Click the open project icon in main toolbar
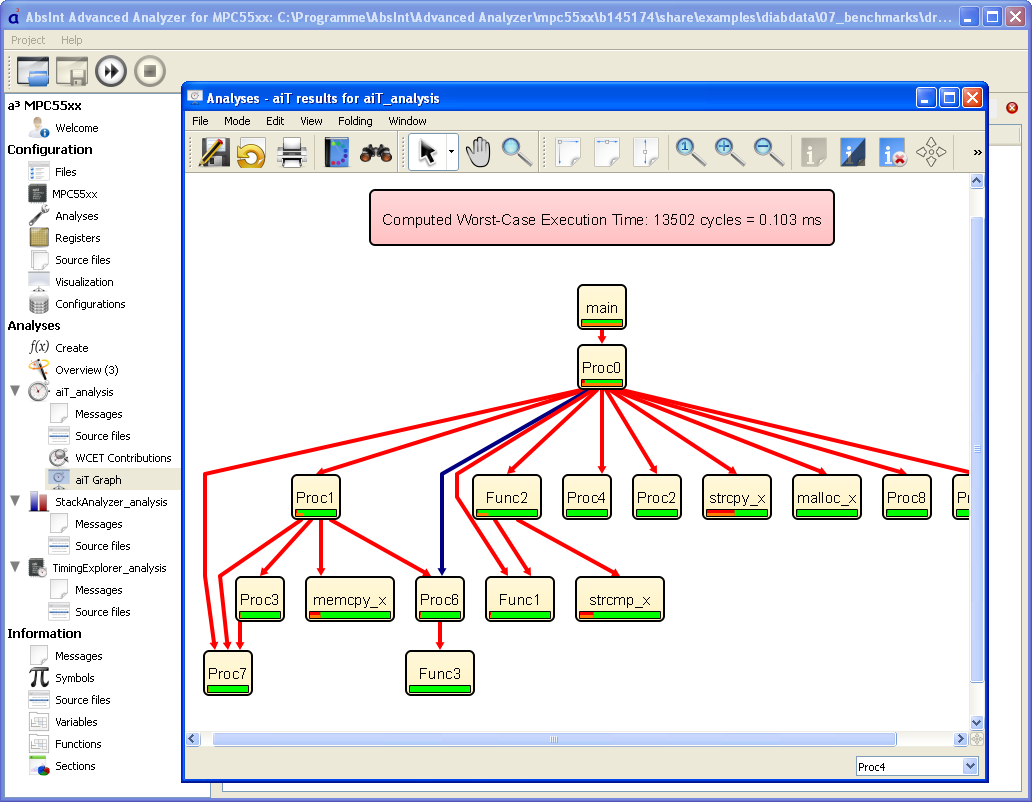The height and width of the screenshot is (802, 1032). pos(33,71)
